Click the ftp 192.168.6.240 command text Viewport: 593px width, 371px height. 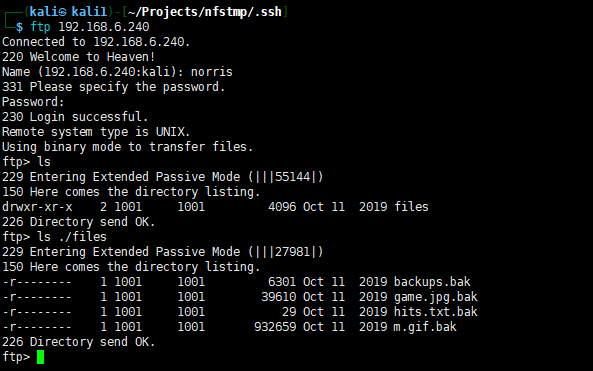[x=90, y=27]
